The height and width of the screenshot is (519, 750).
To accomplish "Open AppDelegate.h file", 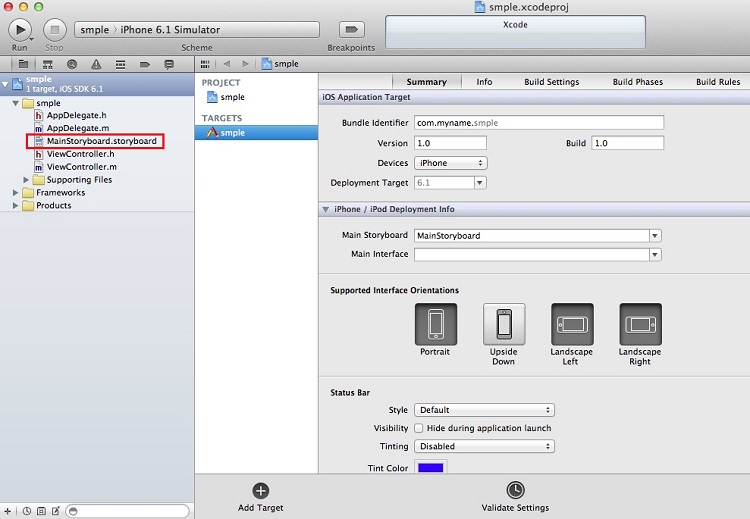I will [x=77, y=115].
